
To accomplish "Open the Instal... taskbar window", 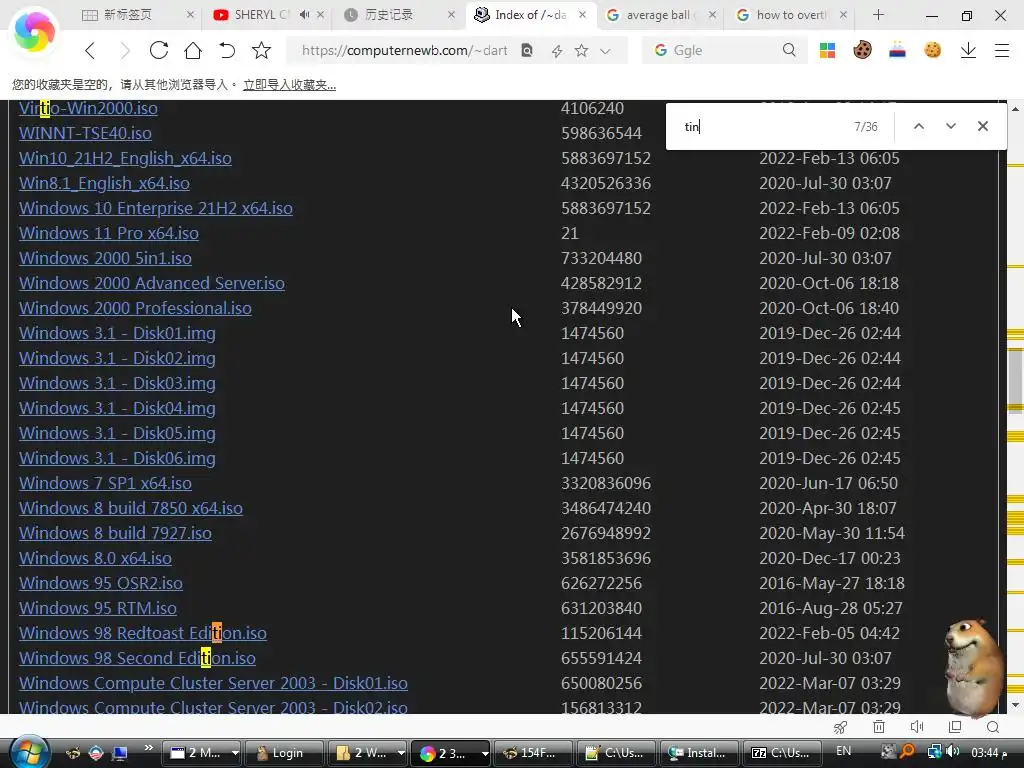I will click(x=699, y=753).
